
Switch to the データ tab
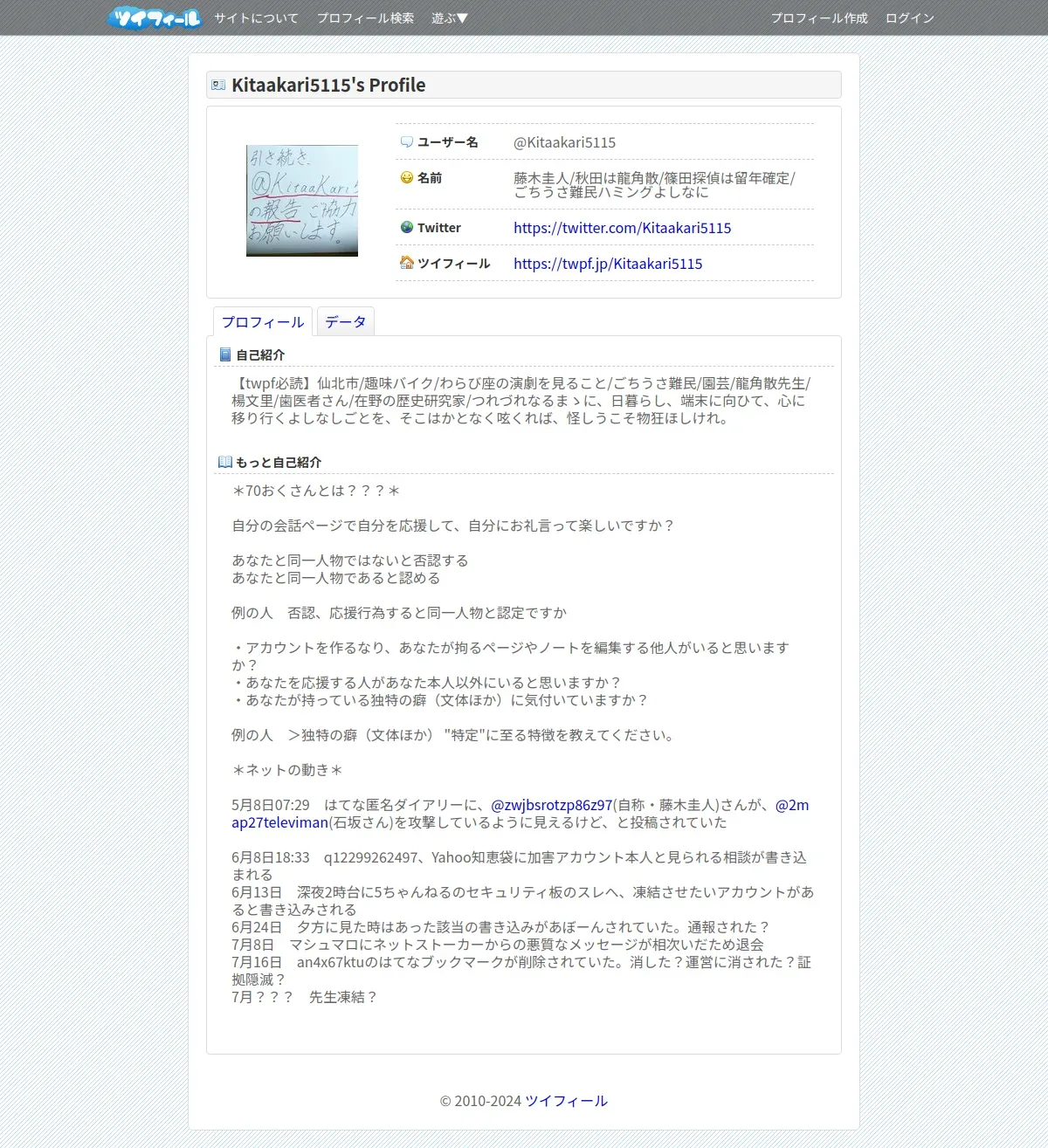(346, 322)
